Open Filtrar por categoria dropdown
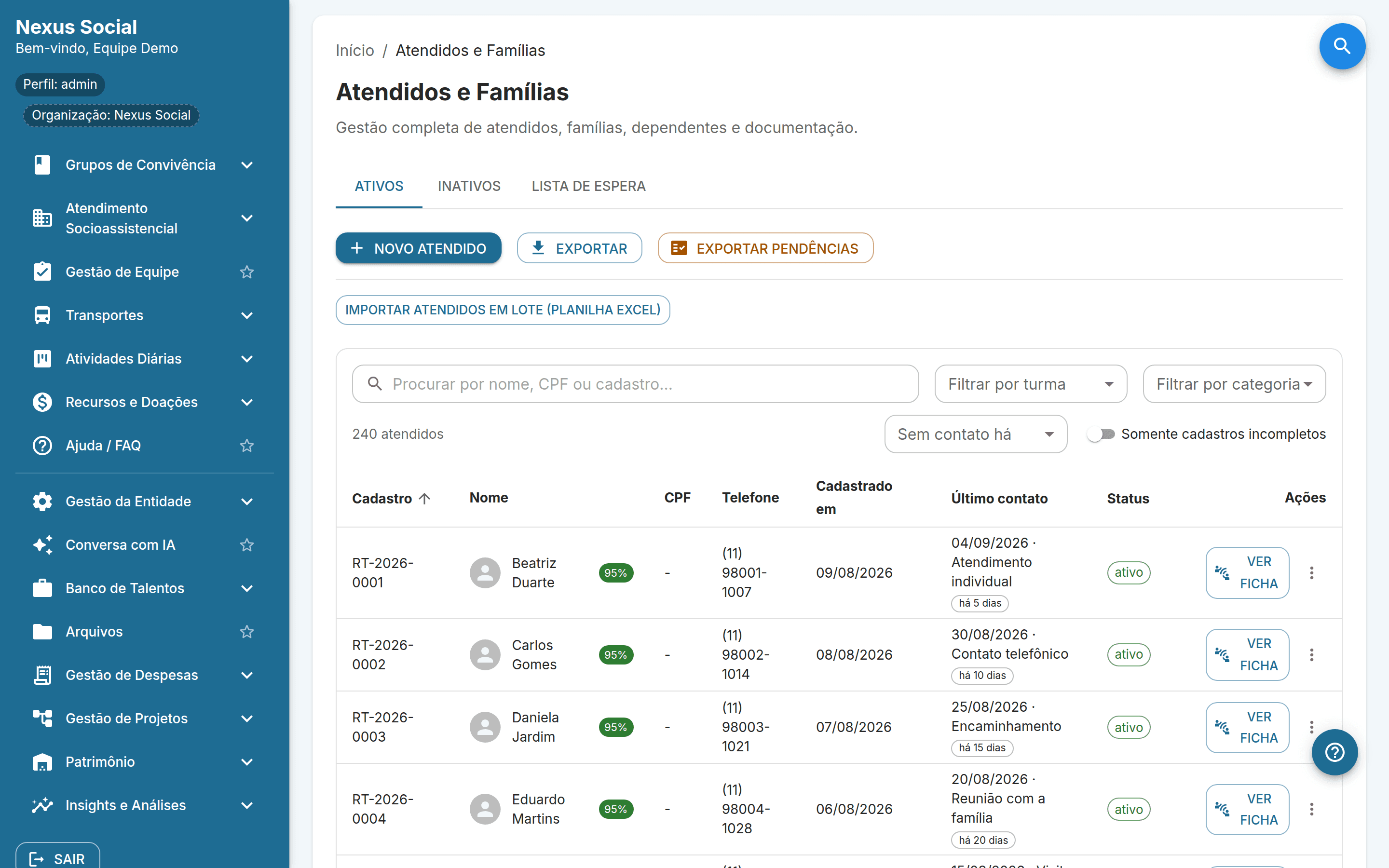The height and width of the screenshot is (868, 1389). pyautogui.click(x=1234, y=384)
